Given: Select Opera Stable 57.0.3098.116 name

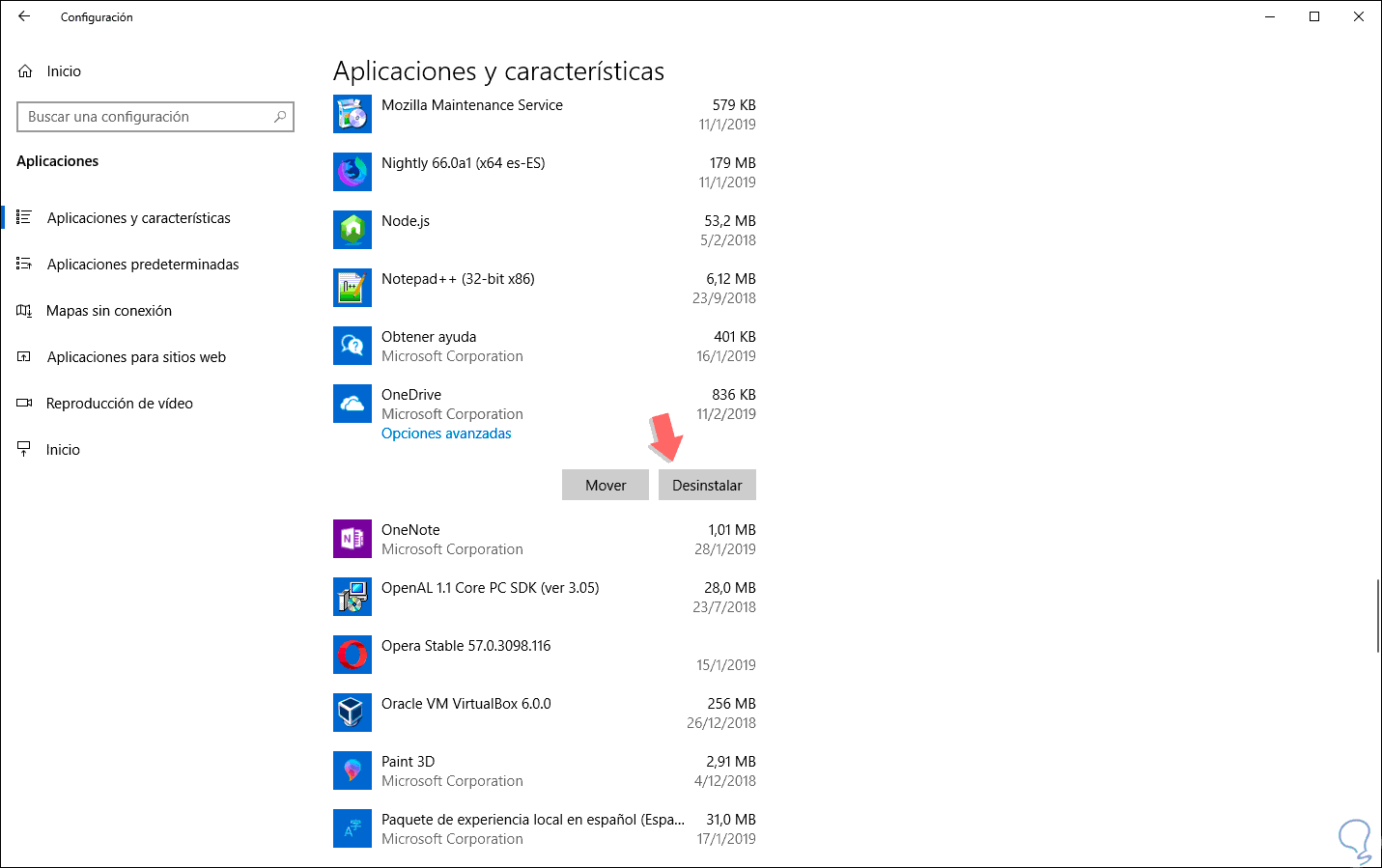Looking at the screenshot, I should (x=466, y=646).
